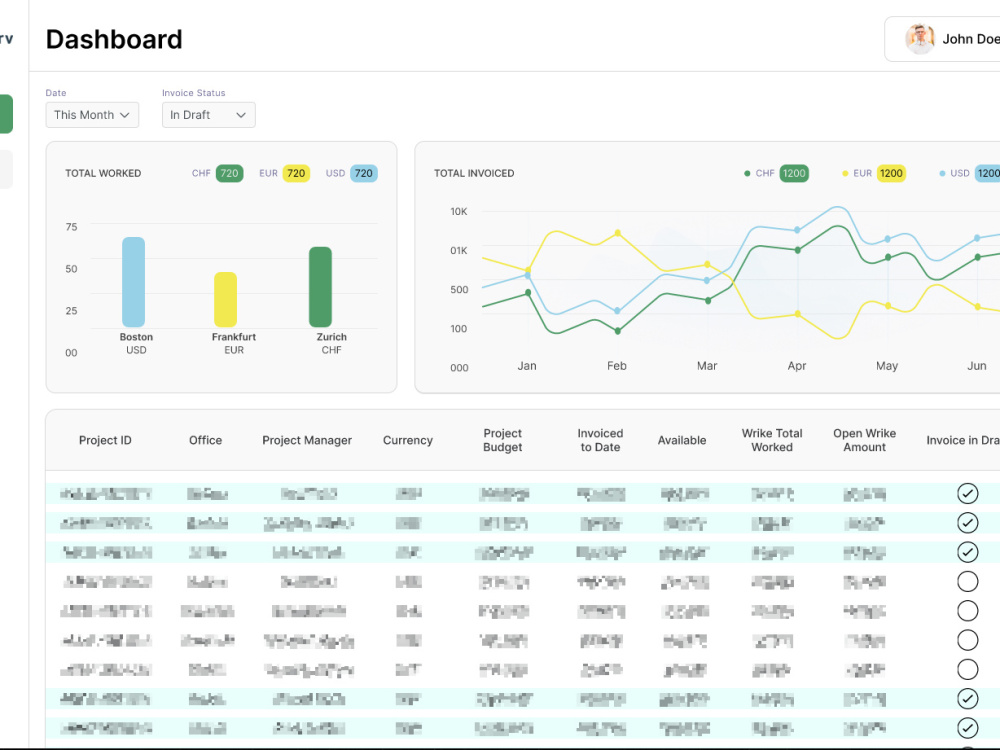Screen dimensions: 1000x750
Task: Open the Date dropdown showing This Month
Action: pyautogui.click(x=92, y=115)
